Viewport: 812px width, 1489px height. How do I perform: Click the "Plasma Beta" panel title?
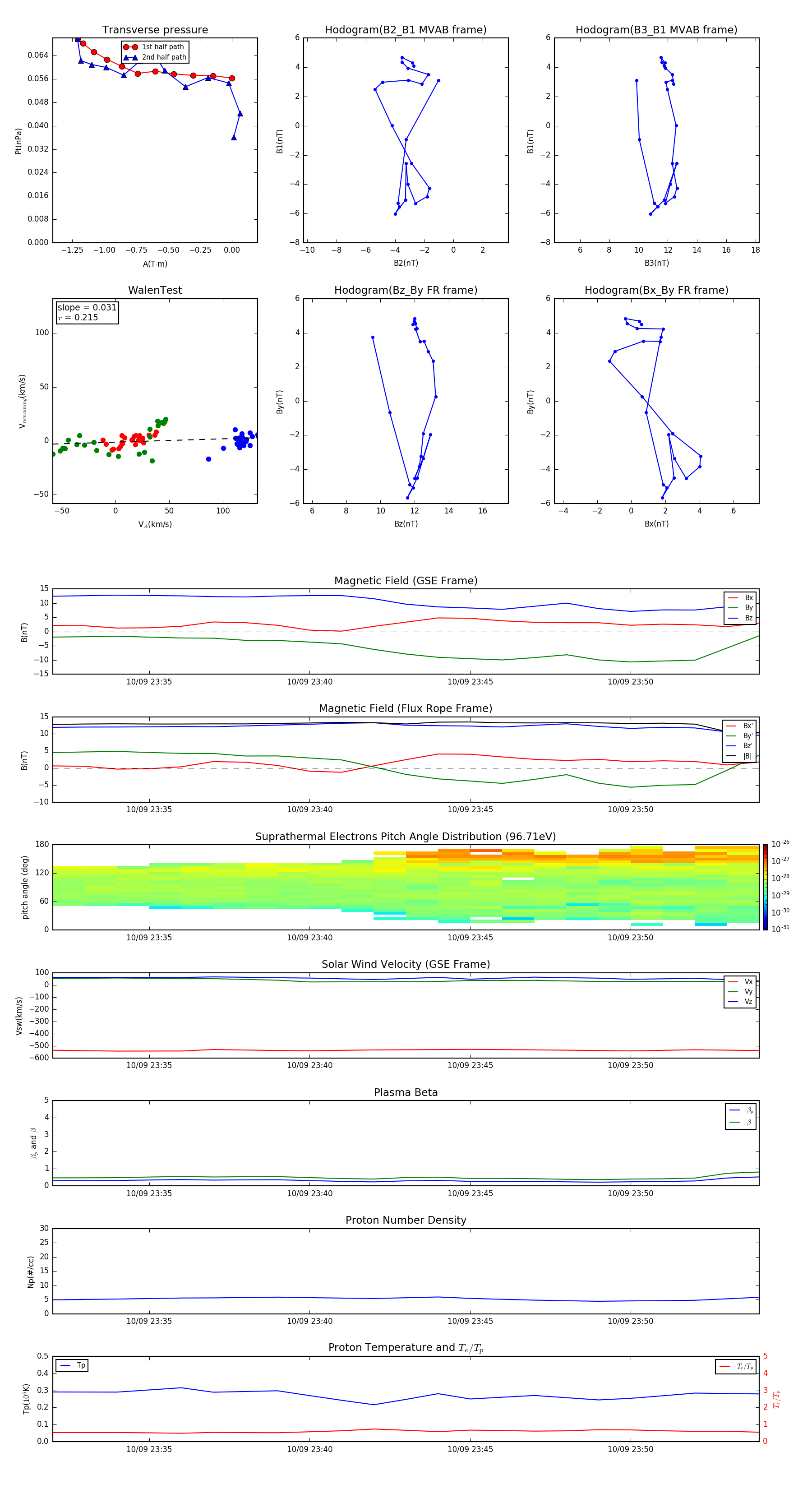point(406,1092)
